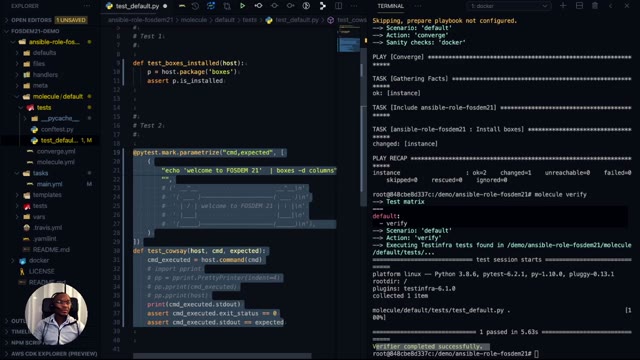Open converge.yml file
This screenshot has width=640, height=360.
click(x=56, y=151)
